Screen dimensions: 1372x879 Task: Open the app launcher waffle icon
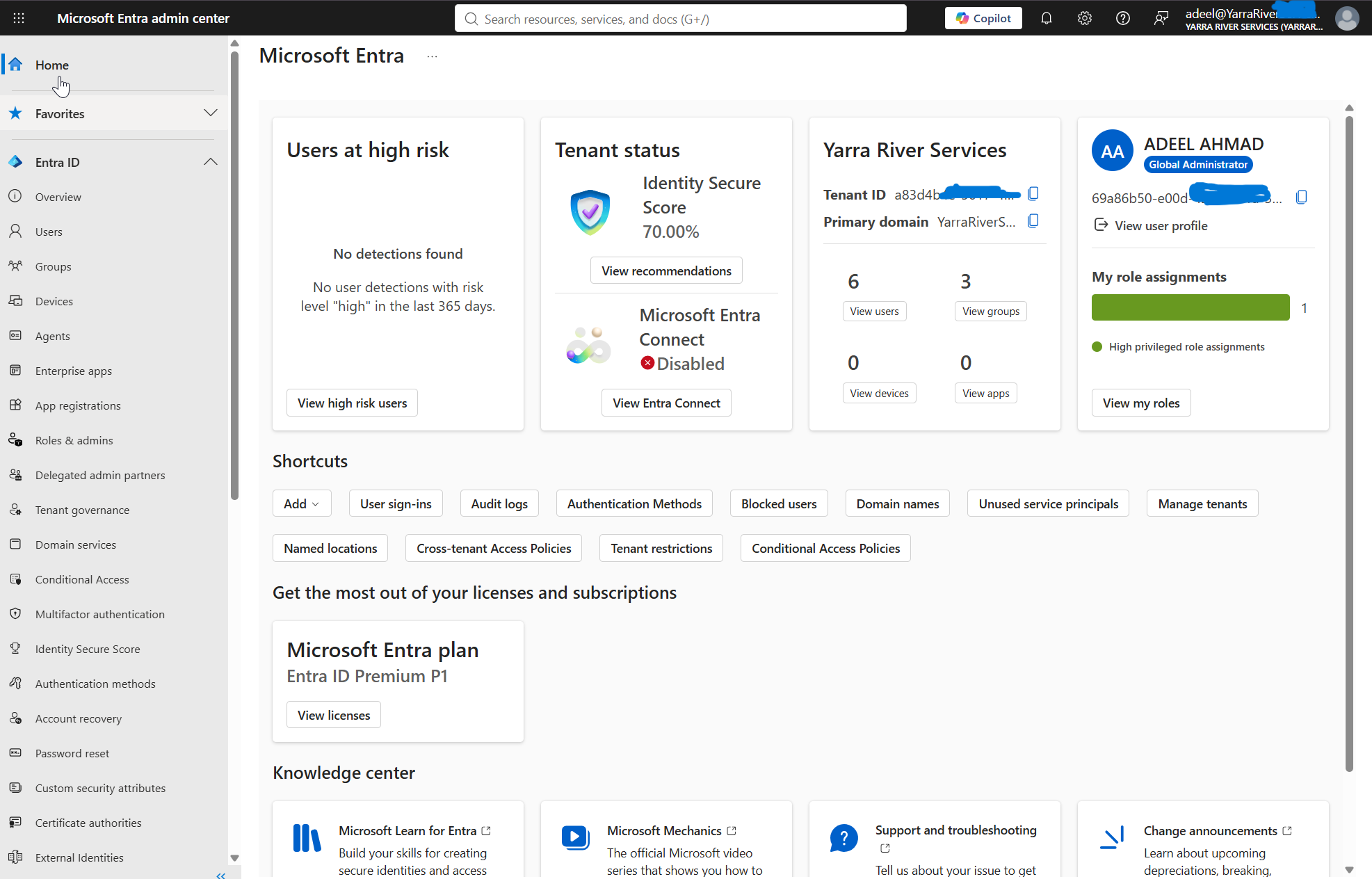point(19,19)
